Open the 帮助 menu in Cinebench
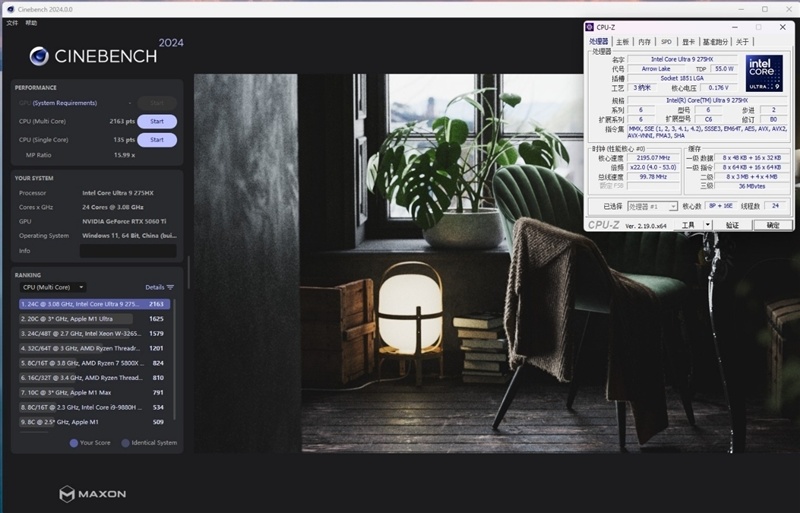Viewport: 800px width, 513px height. pos(31,23)
